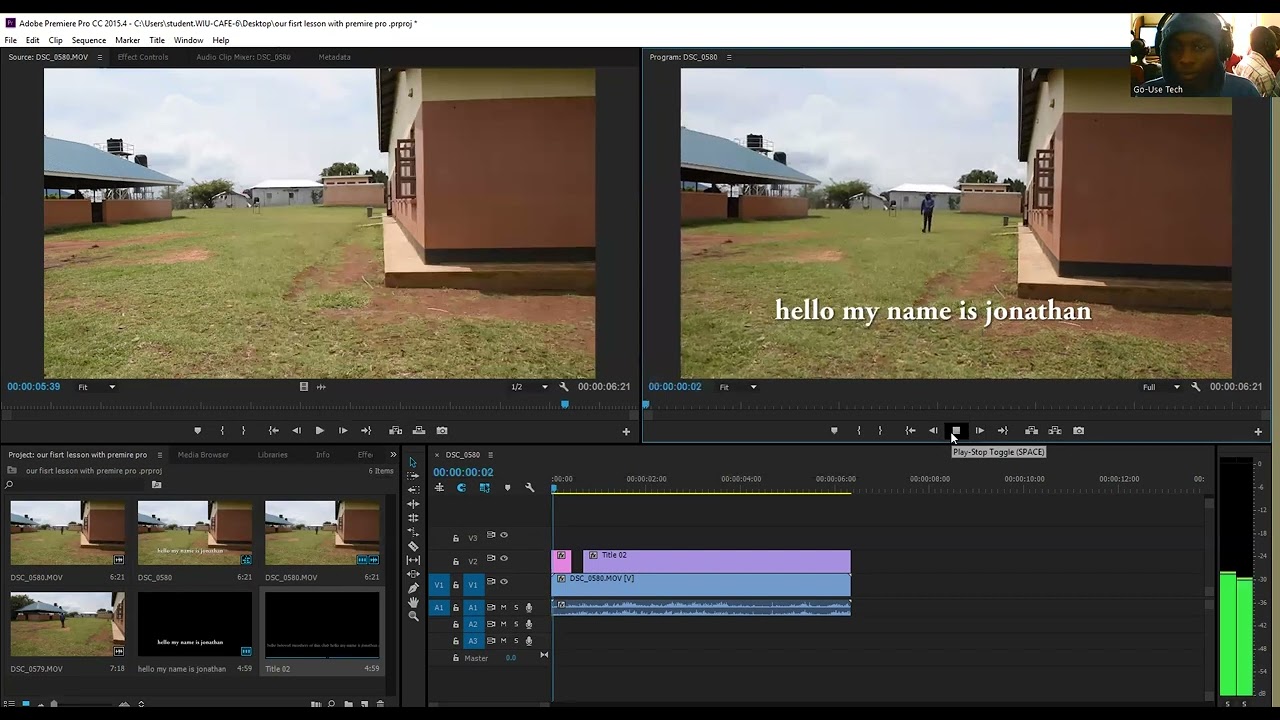Click the Lift button in Program monitor
The height and width of the screenshot is (720, 1280).
(1031, 431)
